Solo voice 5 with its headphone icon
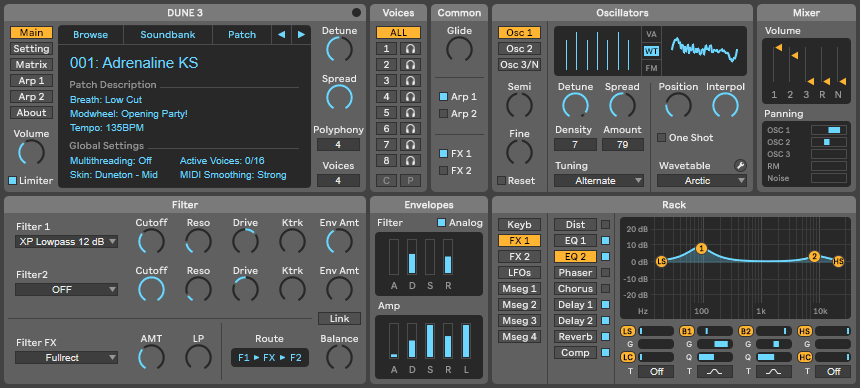Viewport: 860px width, 388px height. tap(410, 113)
